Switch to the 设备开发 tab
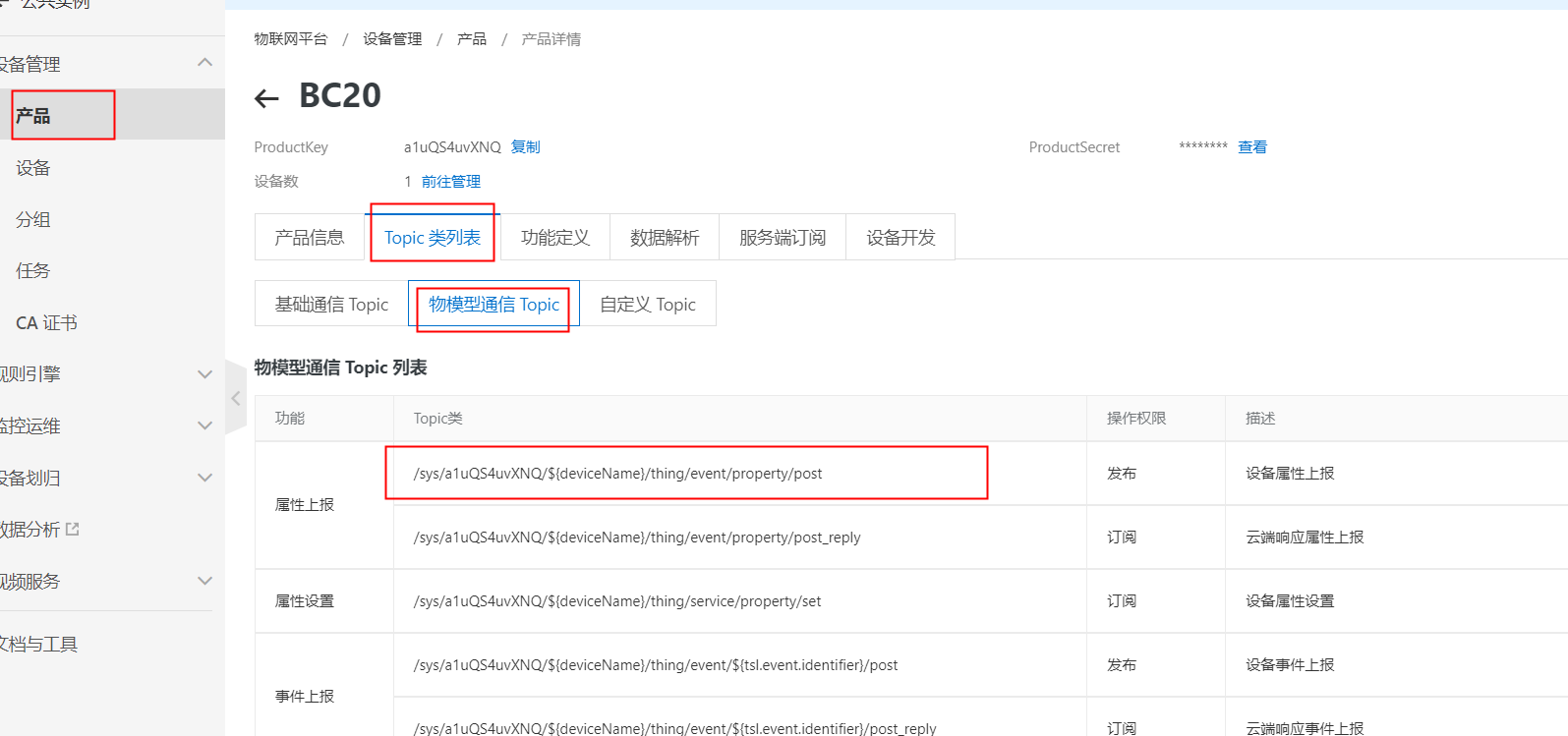Viewport: 1568px width, 736px height. 900,237
